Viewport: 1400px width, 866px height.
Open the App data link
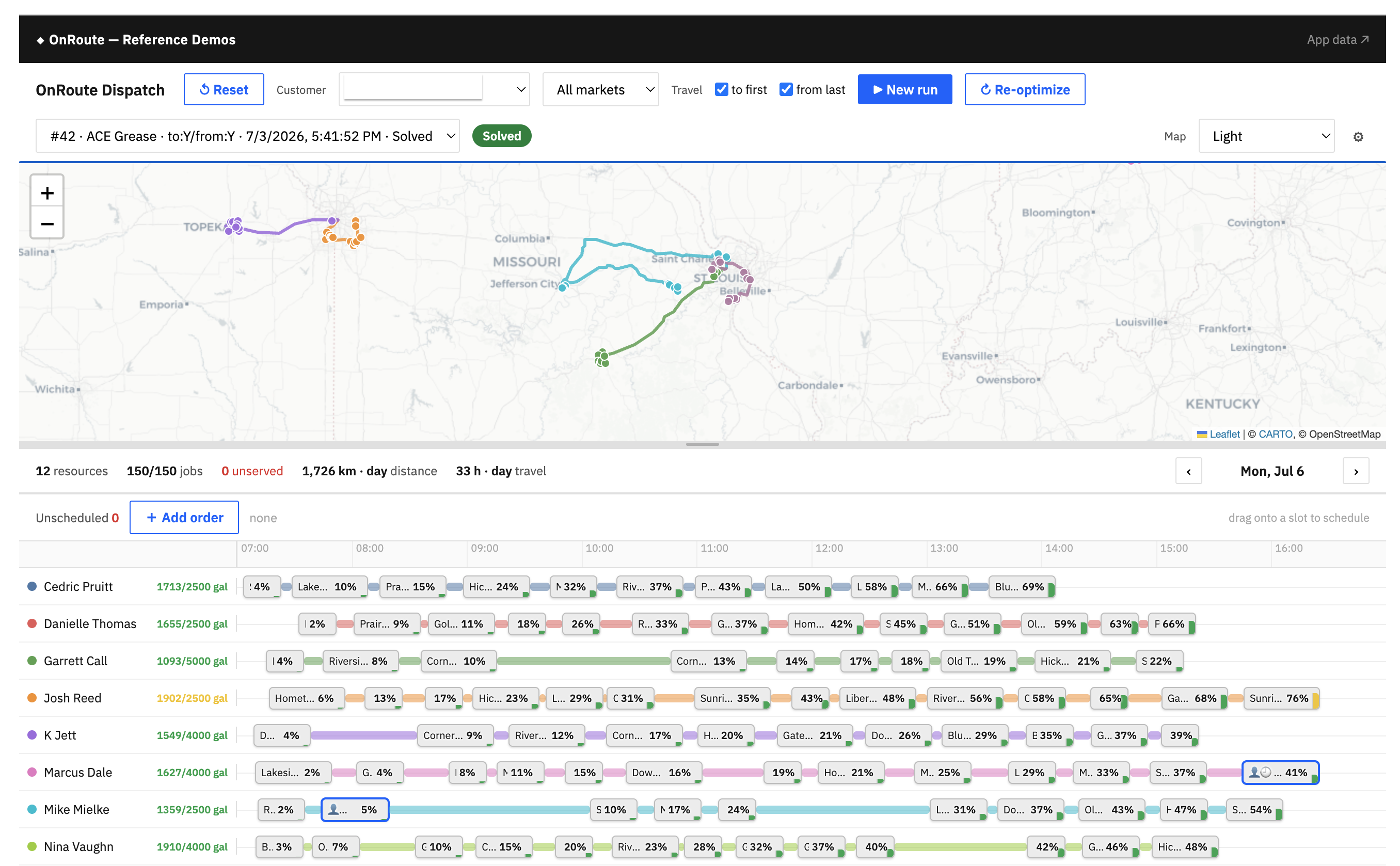coord(1338,40)
